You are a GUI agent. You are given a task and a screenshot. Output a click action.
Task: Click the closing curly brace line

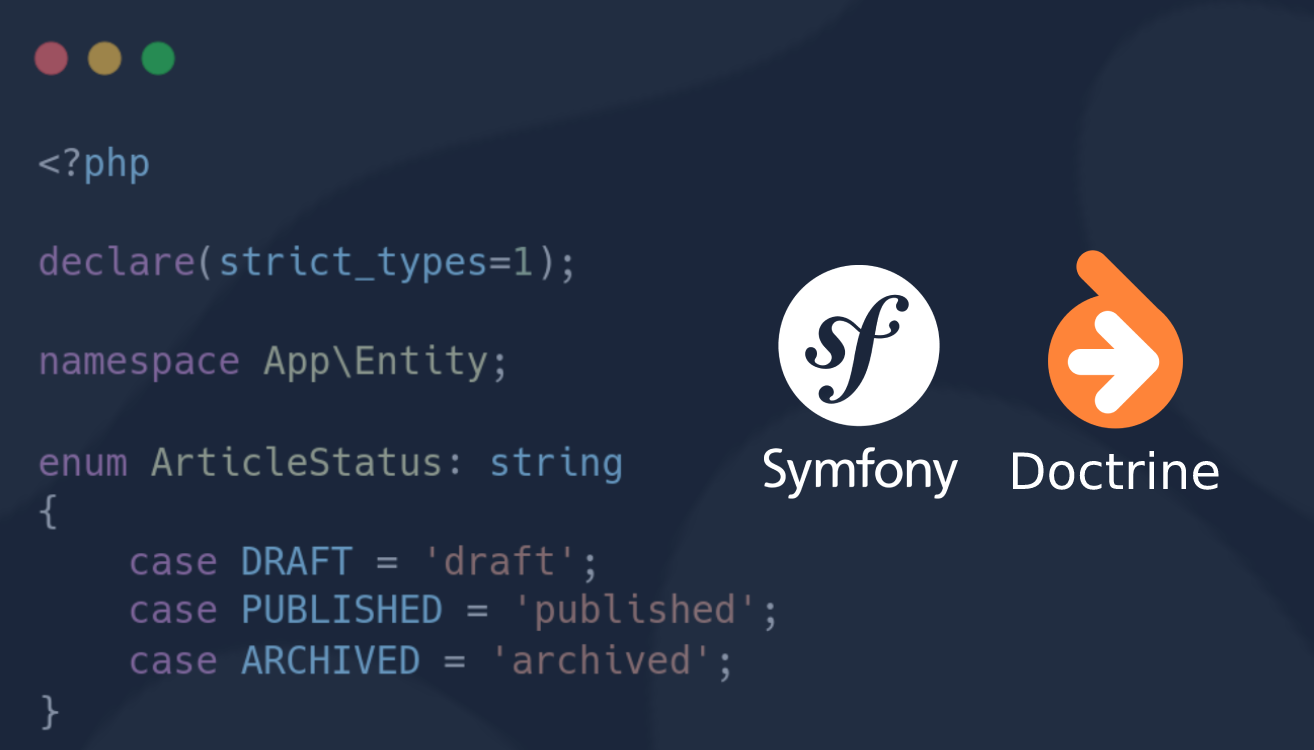49,712
